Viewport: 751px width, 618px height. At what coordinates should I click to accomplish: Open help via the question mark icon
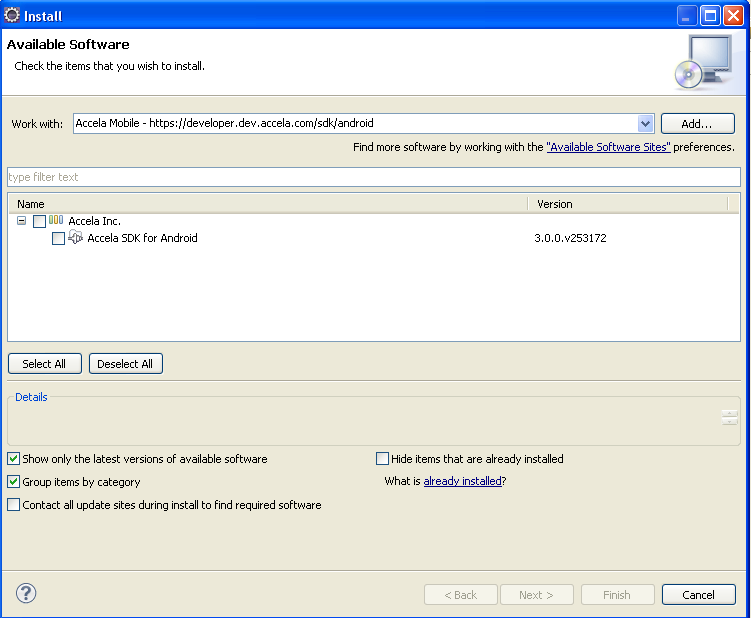pyautogui.click(x=26, y=593)
